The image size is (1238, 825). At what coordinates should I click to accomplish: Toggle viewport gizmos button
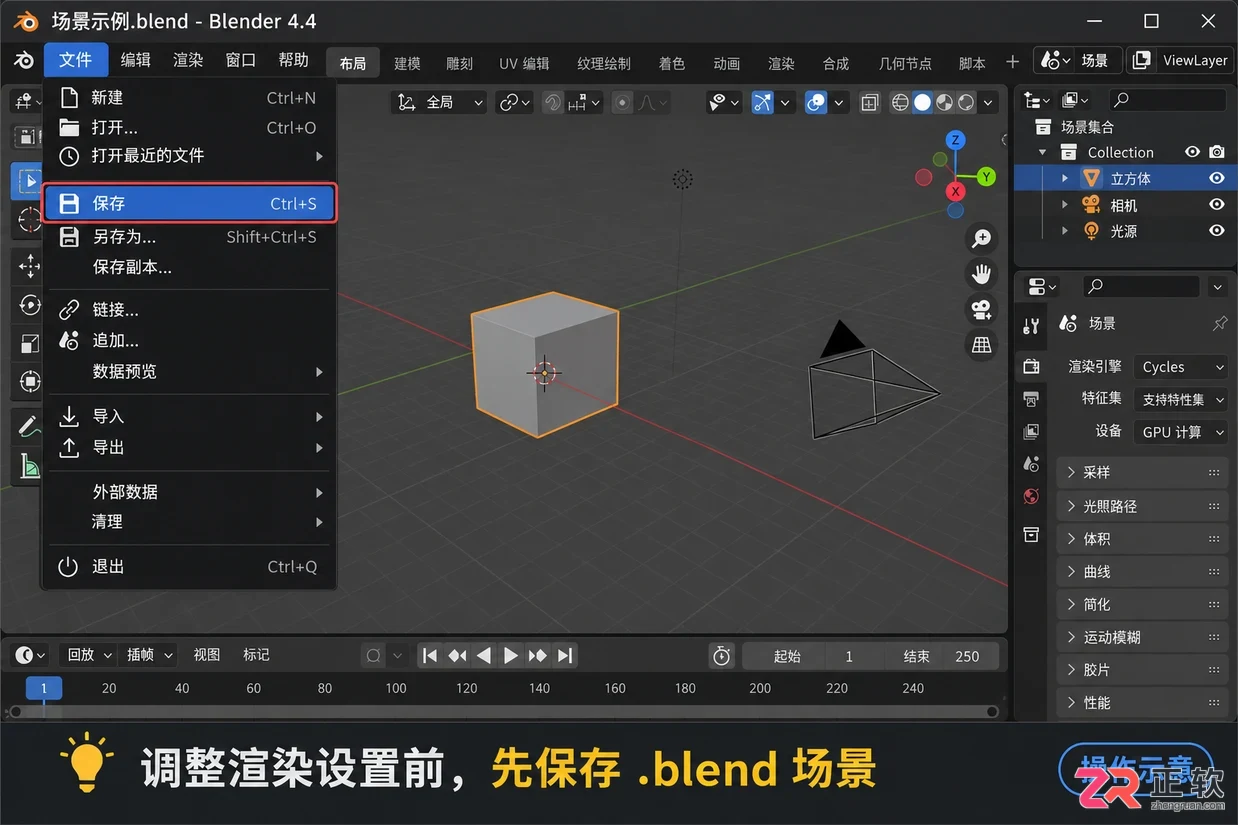click(x=763, y=102)
